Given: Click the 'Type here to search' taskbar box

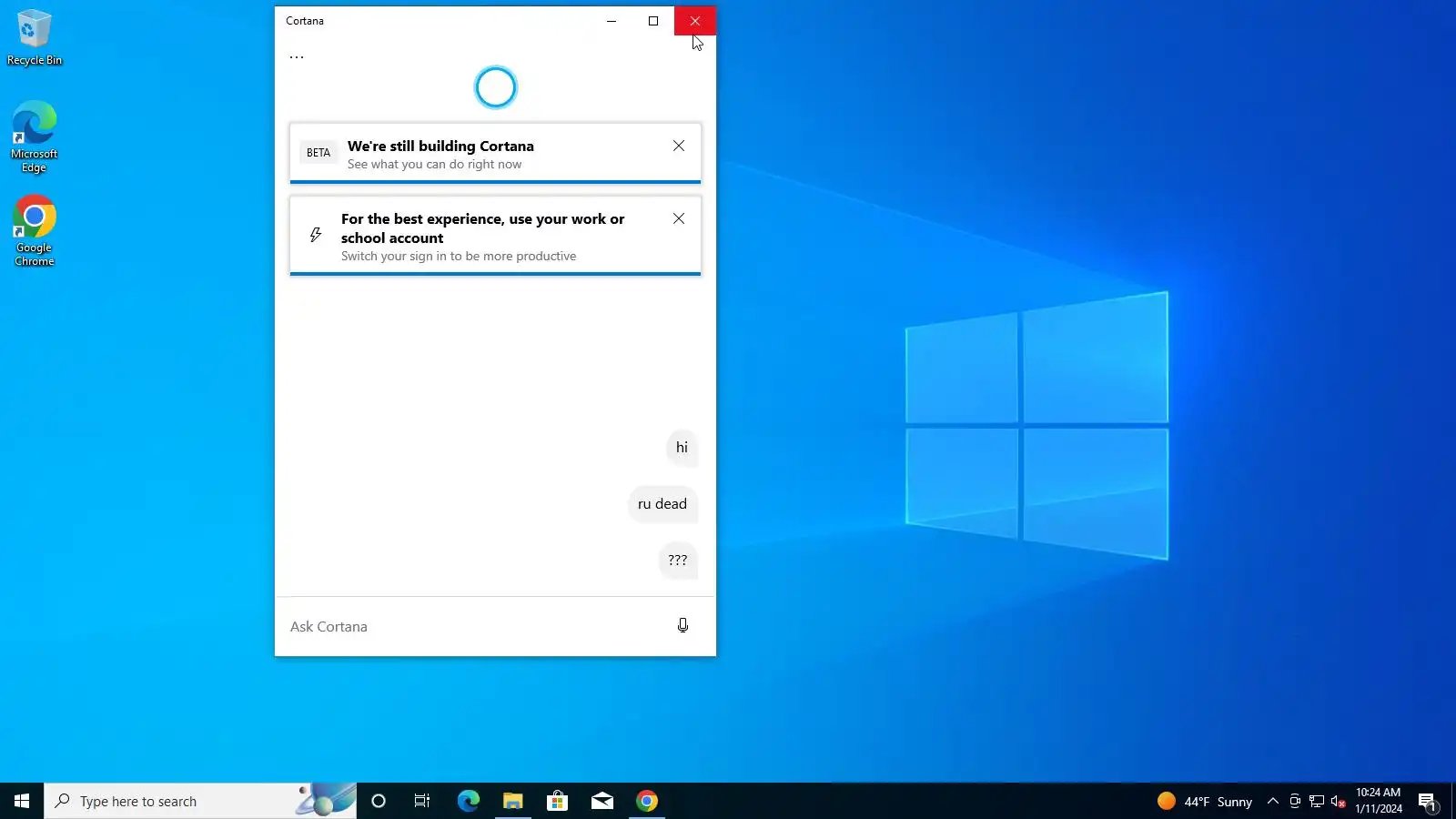Looking at the screenshot, I should (x=200, y=801).
